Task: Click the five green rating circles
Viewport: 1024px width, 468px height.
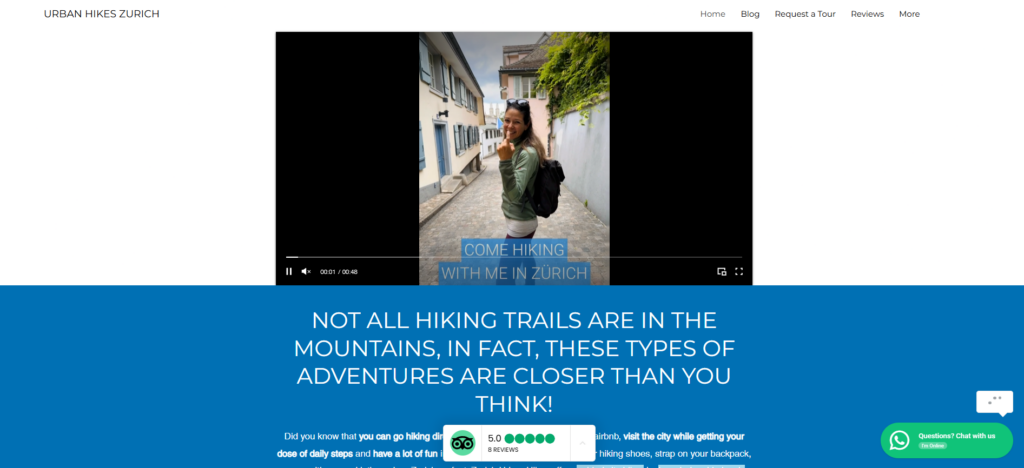Action: [529, 439]
